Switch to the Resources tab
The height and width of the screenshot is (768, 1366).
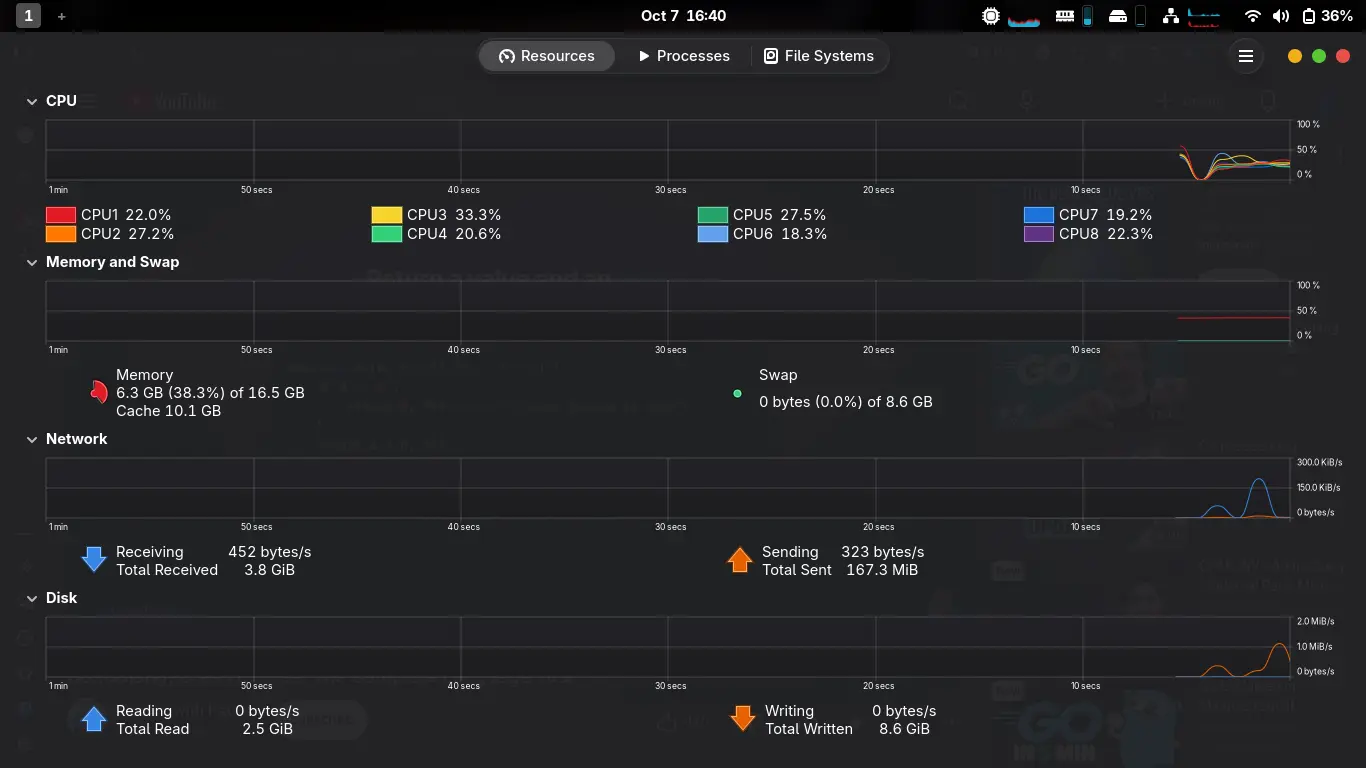(547, 56)
